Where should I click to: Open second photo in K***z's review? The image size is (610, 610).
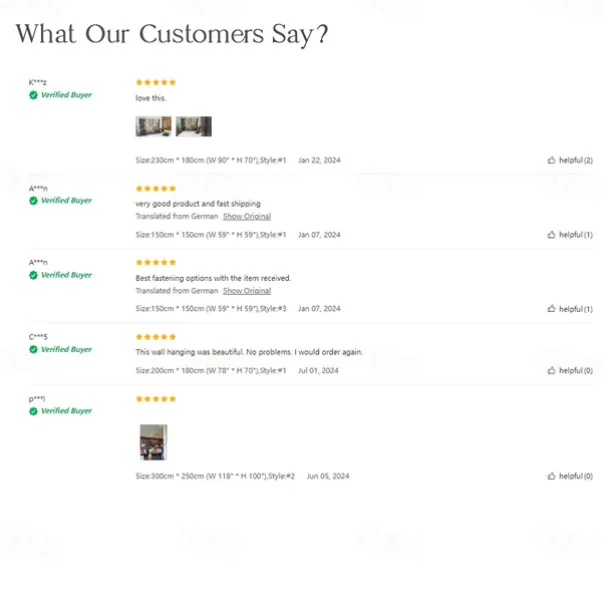coord(194,127)
